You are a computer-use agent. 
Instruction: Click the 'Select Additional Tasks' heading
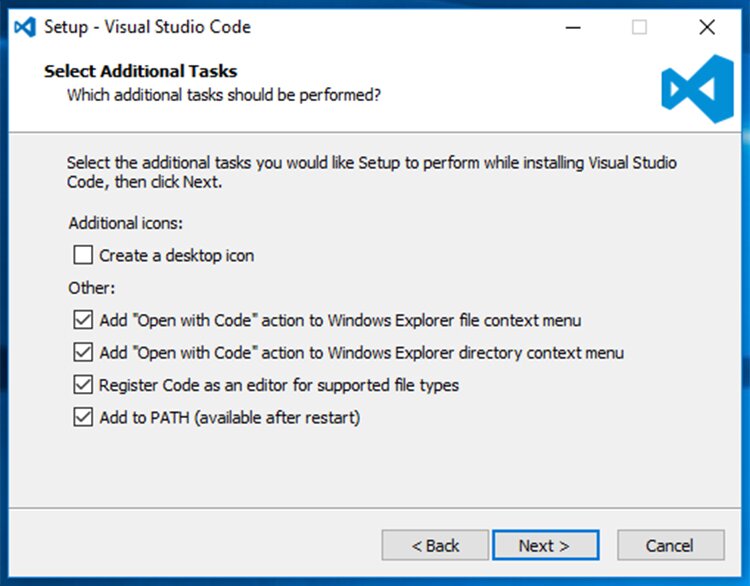141,71
